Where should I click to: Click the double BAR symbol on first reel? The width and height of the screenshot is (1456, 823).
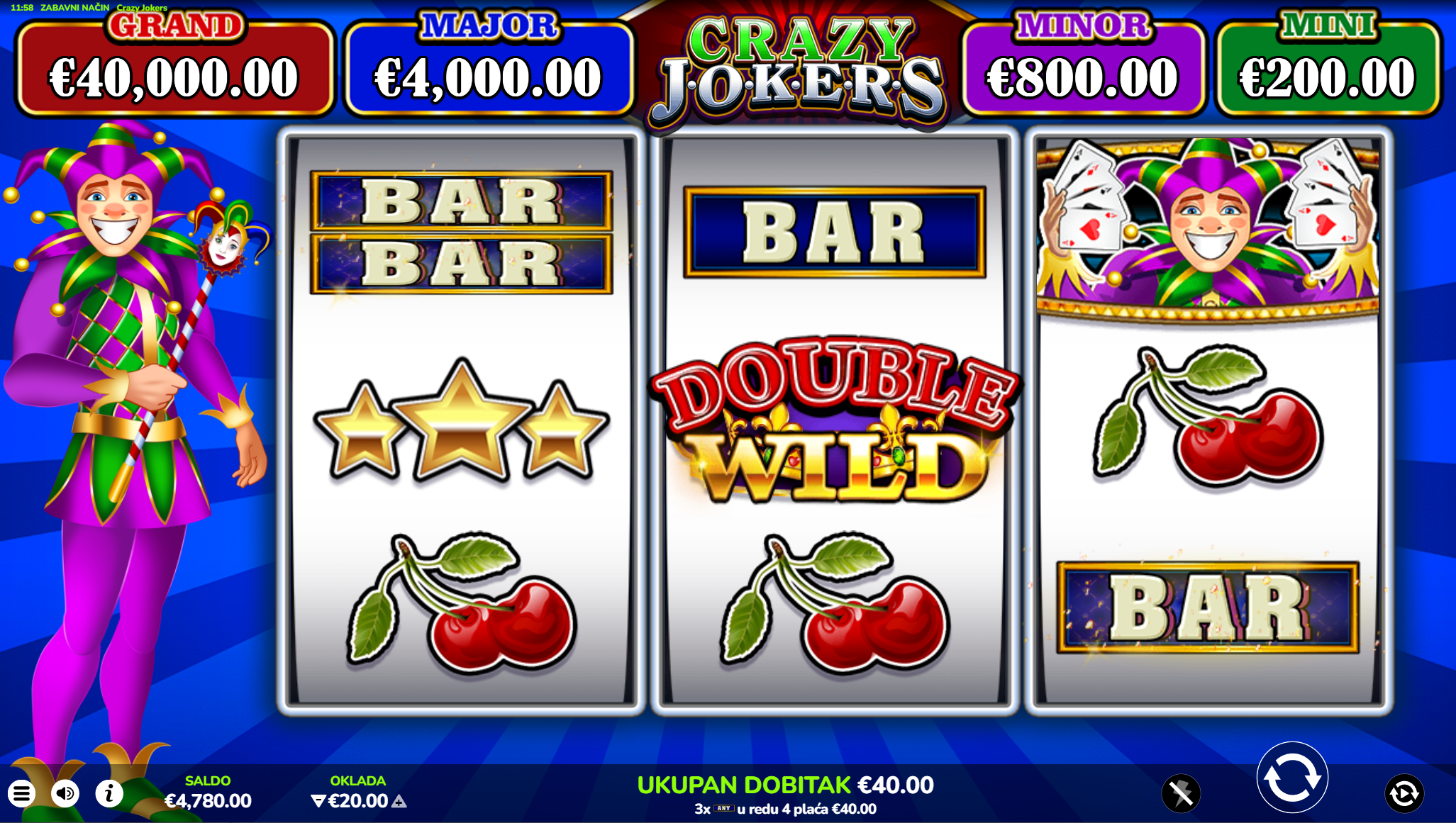[x=462, y=233]
